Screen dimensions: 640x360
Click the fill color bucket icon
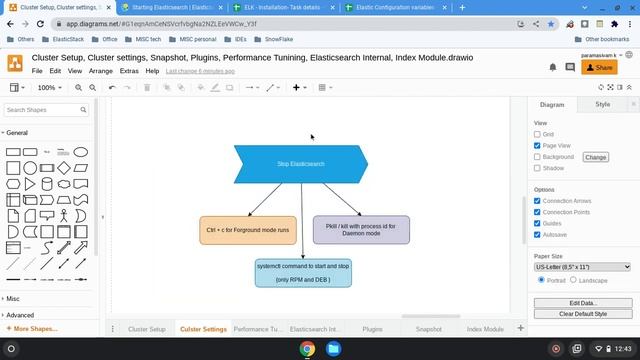pyautogui.click(x=200, y=88)
